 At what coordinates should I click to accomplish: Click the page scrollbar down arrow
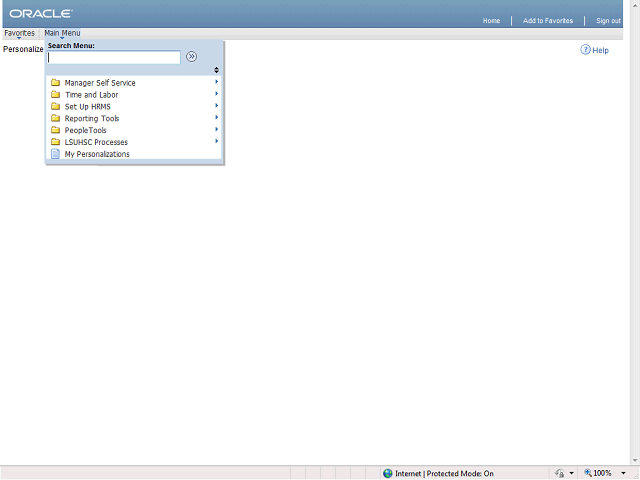pos(636,460)
